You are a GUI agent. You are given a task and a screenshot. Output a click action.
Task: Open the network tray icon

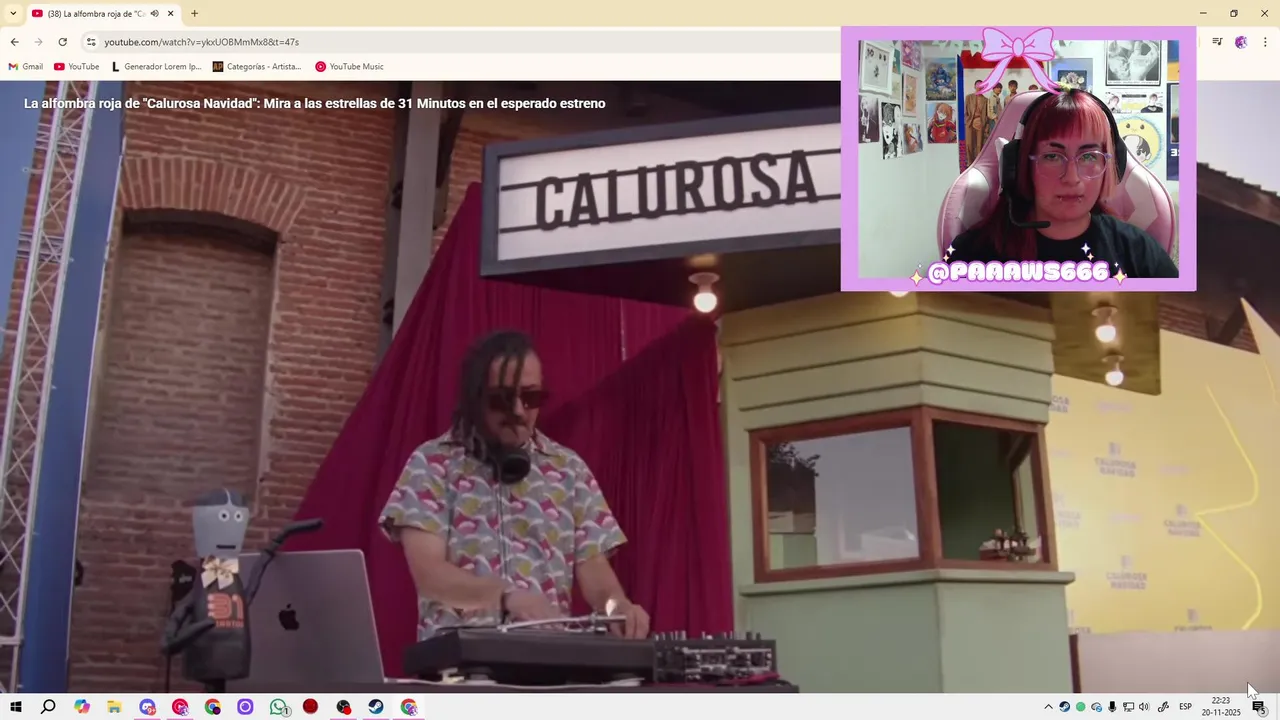click(x=1128, y=707)
